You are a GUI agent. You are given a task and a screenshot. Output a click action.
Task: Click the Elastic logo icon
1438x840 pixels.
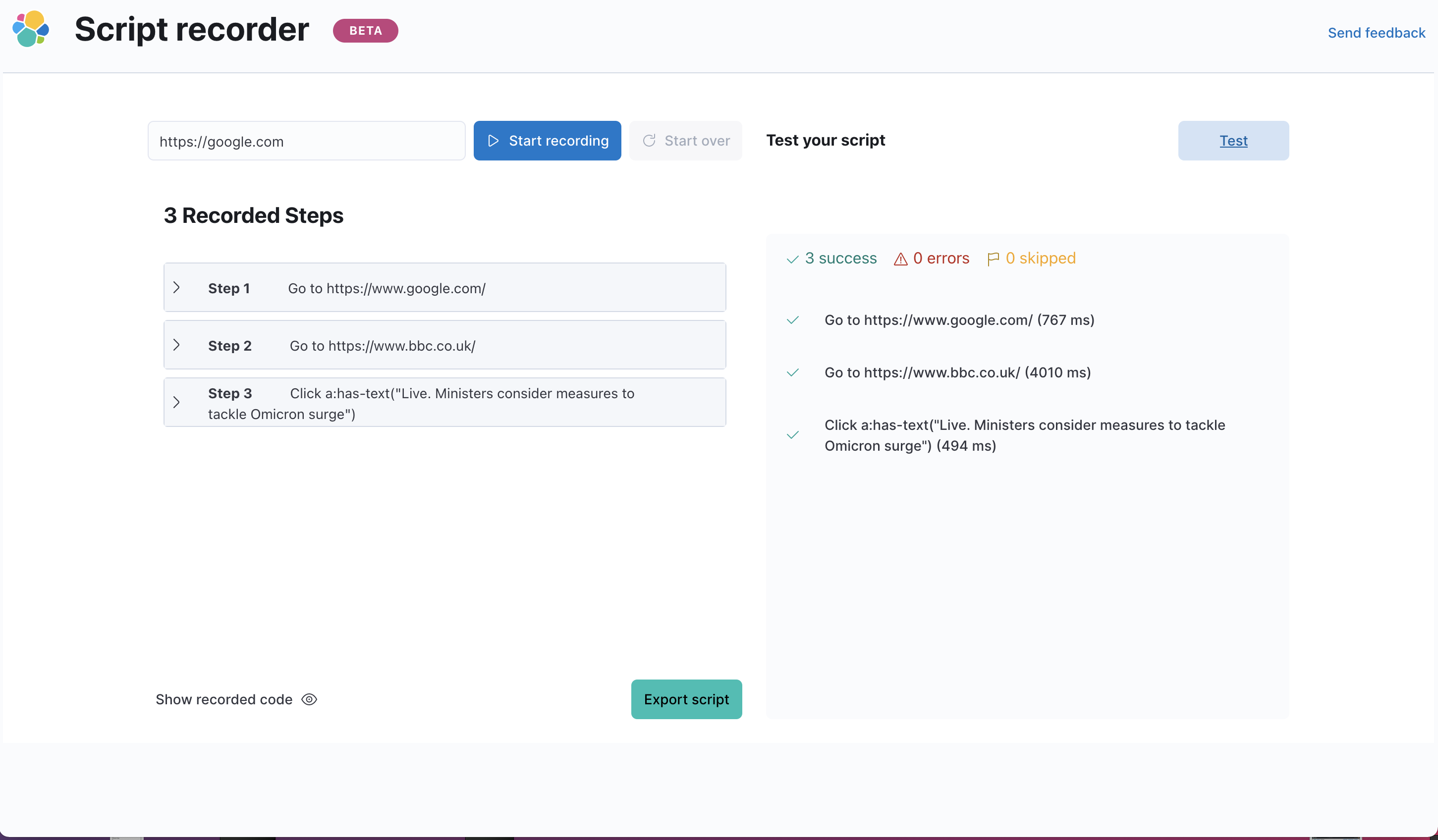click(x=31, y=29)
